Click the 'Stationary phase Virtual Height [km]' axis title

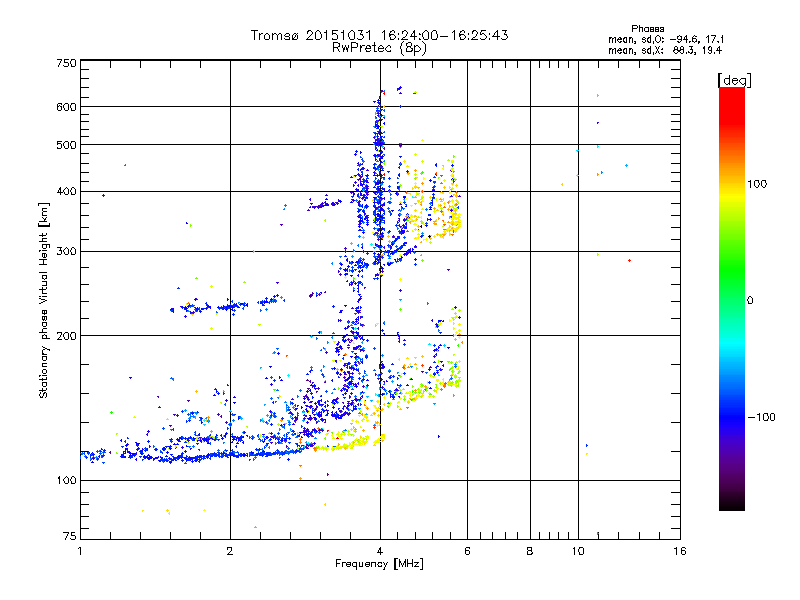click(x=44, y=301)
